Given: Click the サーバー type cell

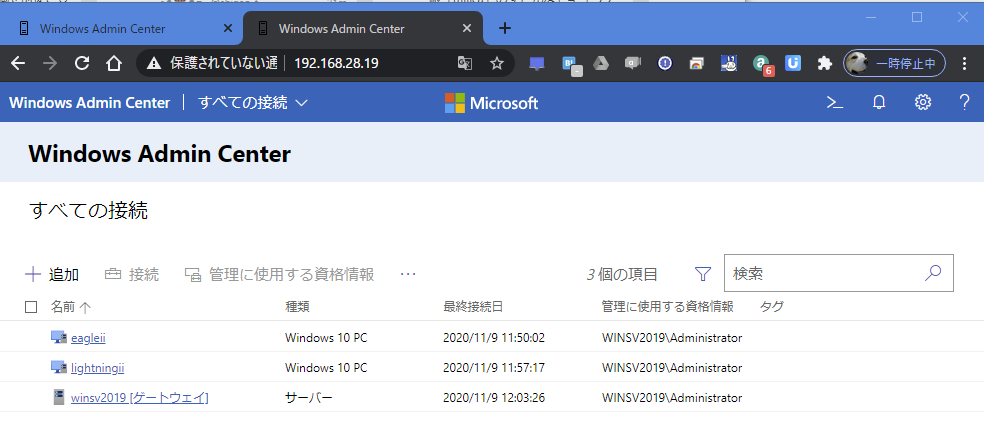Looking at the screenshot, I should [x=309, y=398].
